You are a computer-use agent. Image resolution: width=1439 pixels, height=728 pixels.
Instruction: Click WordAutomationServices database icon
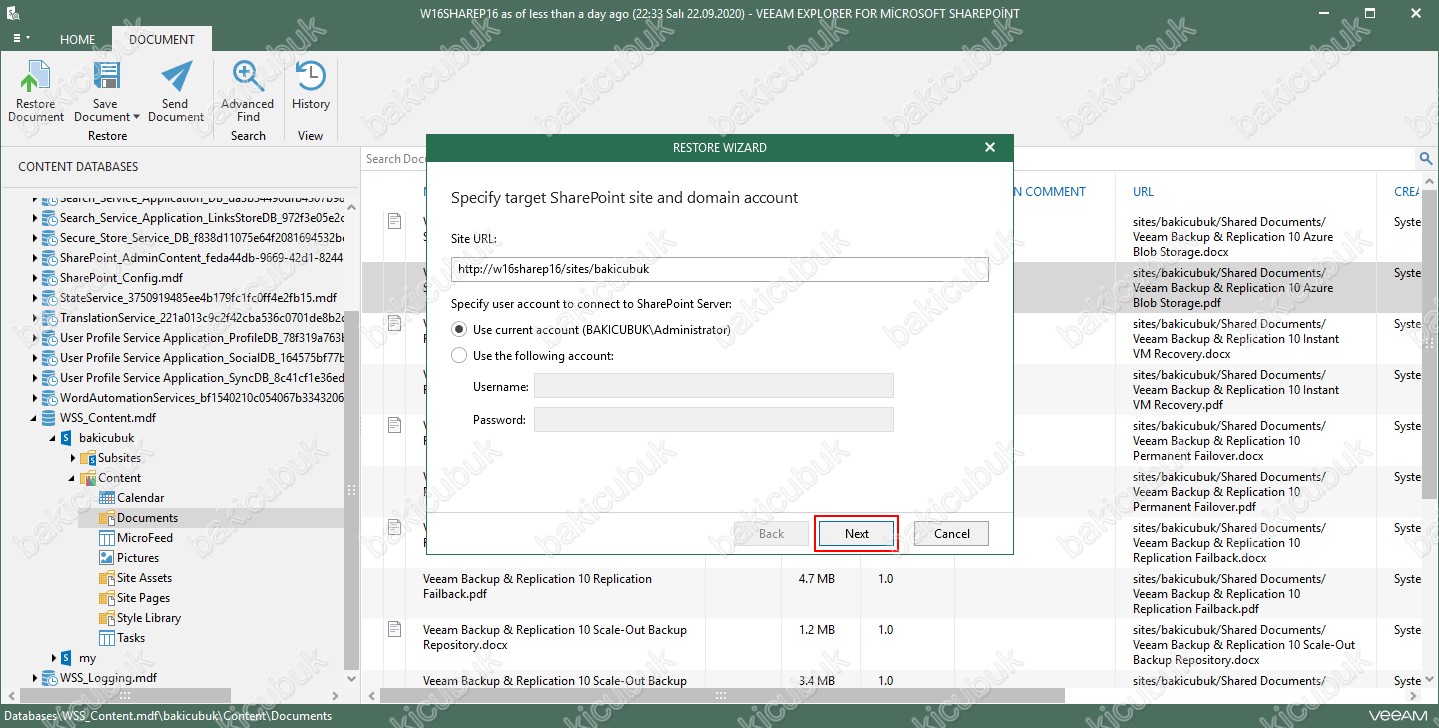(x=49, y=398)
